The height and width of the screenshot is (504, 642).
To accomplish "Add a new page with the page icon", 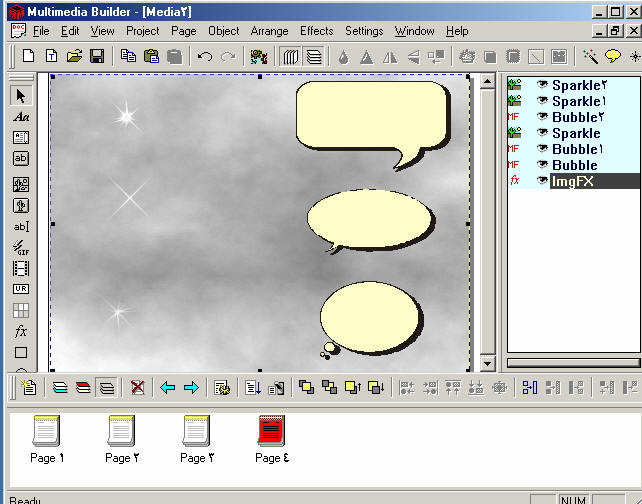I will pyautogui.click(x=29, y=387).
